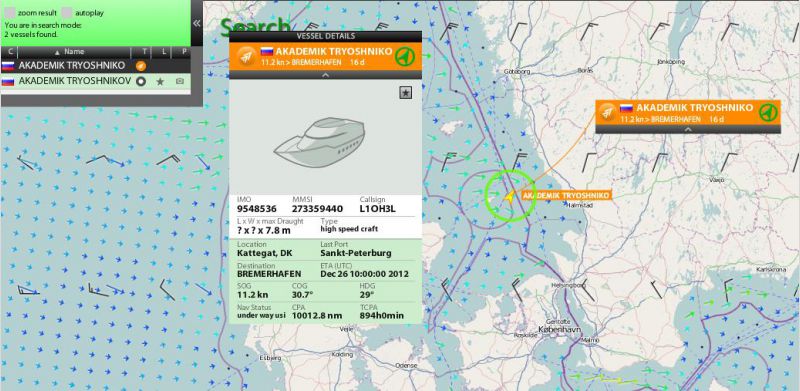Click the ring type icon in second row
Screen dimensions: 800x391
(141, 81)
